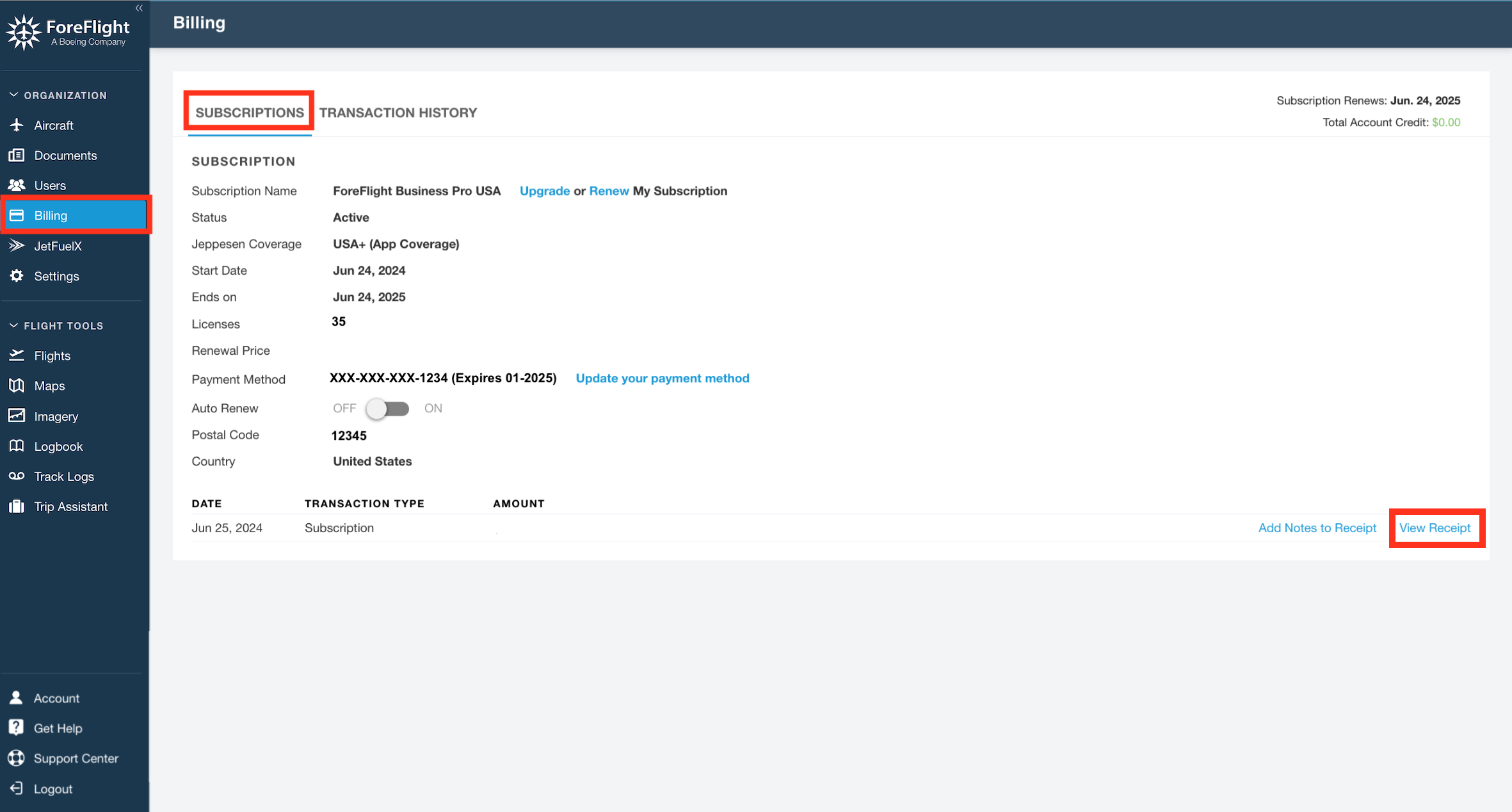
Task: Click the View Receipt link
Action: tap(1435, 528)
